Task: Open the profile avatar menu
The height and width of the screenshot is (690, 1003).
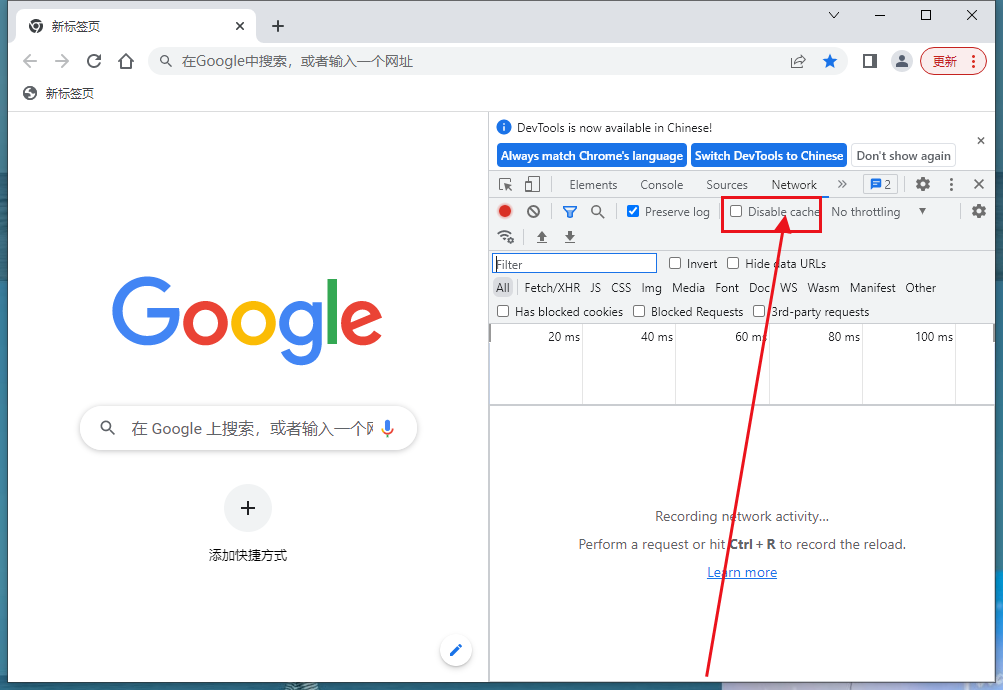Action: 901,61
